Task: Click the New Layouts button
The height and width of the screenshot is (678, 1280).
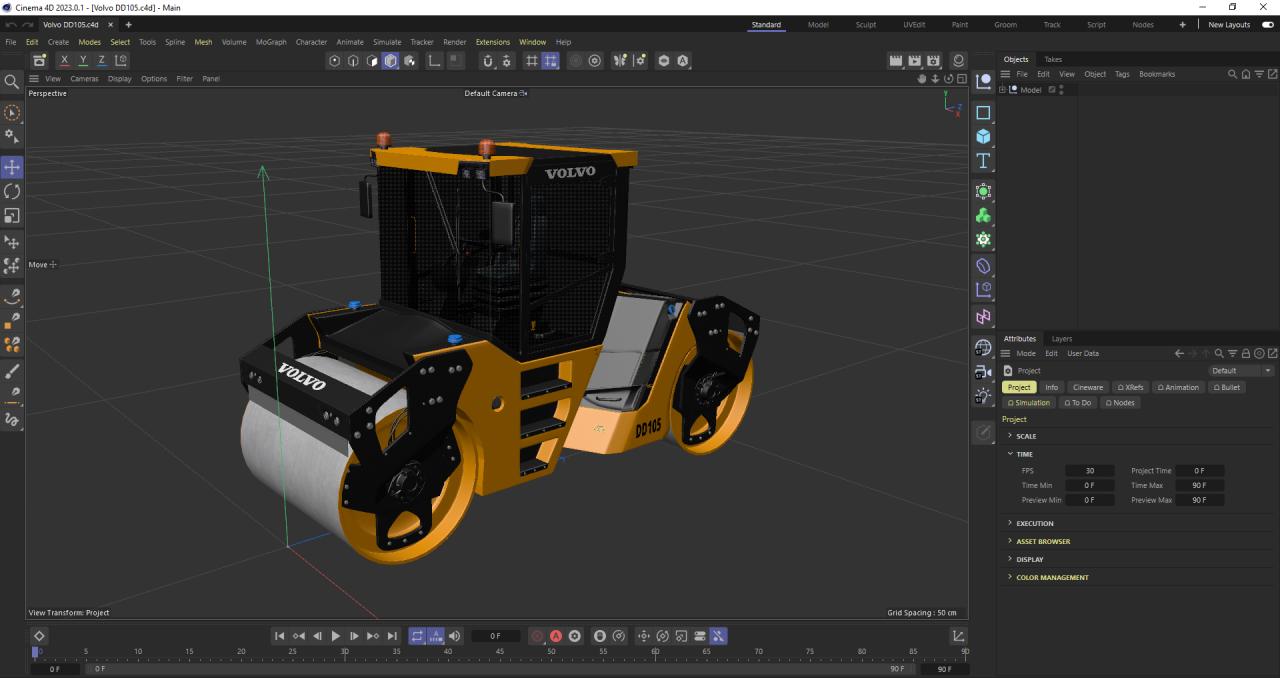Action: 1229,25
